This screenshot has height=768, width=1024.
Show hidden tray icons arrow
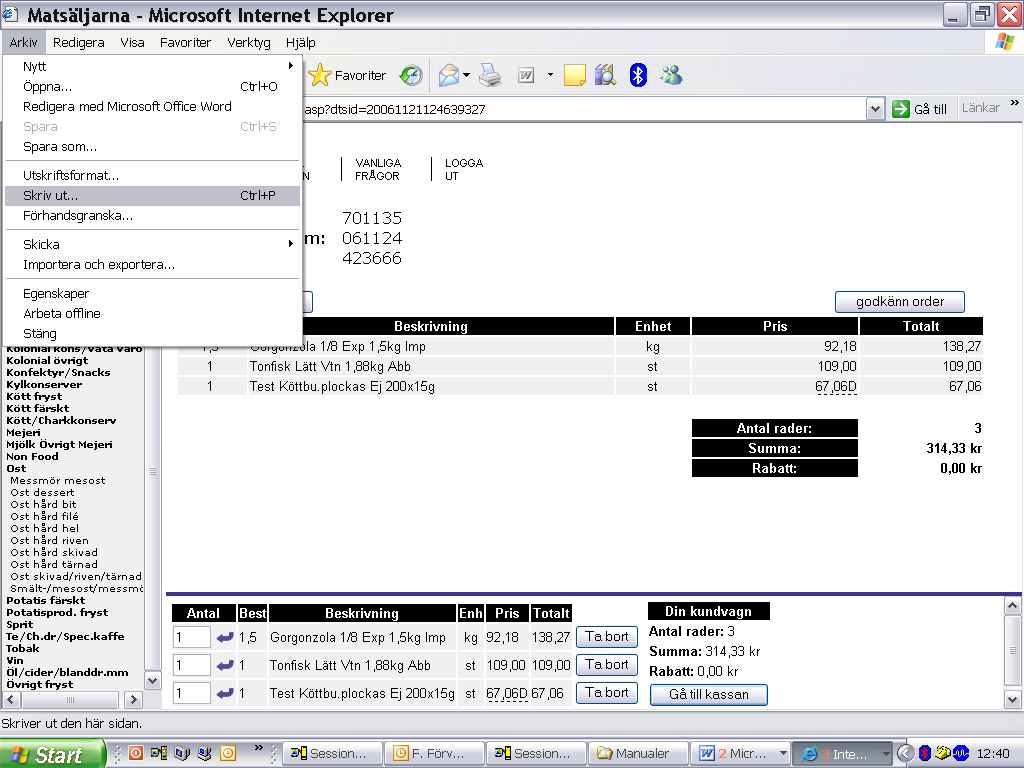click(x=905, y=754)
